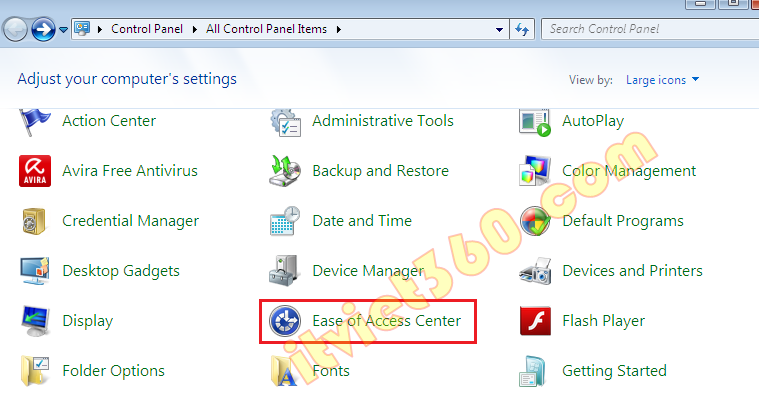Open the Backup and Restore icon
Image resolution: width=759 pixels, height=398 pixels.
[285, 171]
